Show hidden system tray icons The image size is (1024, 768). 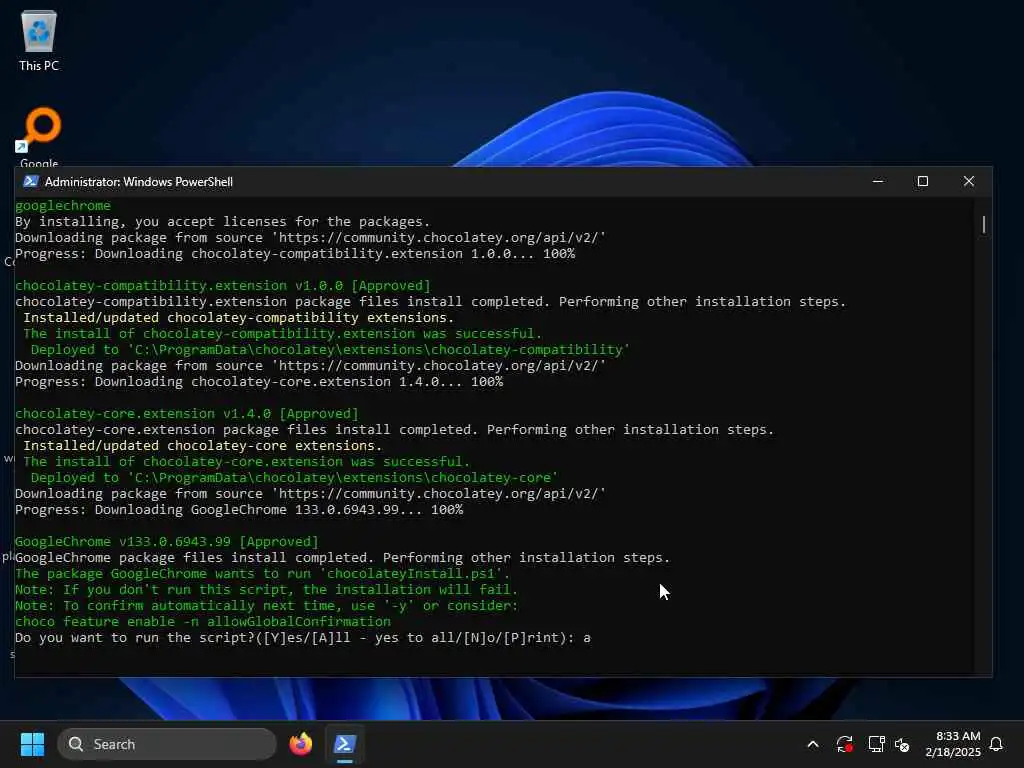(813, 744)
